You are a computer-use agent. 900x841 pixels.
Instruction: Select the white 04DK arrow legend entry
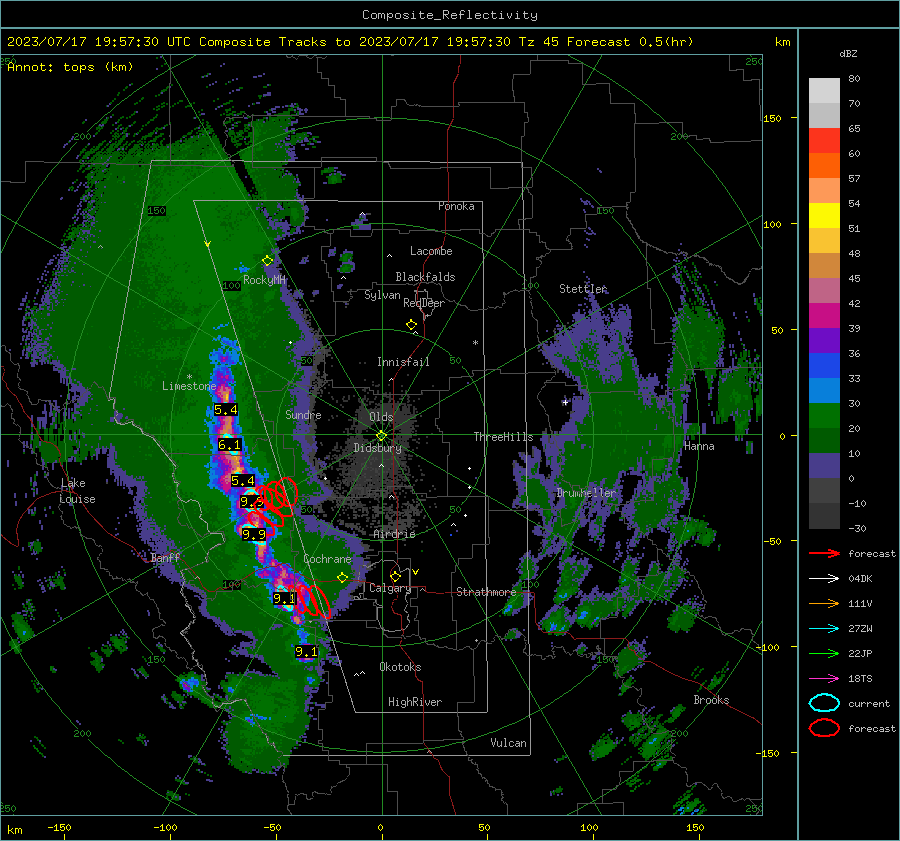click(x=824, y=578)
